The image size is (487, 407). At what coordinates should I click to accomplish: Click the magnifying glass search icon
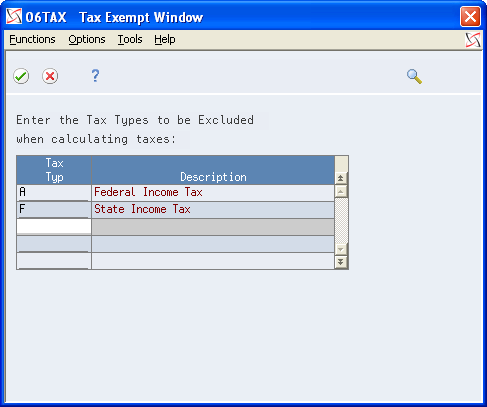click(414, 76)
